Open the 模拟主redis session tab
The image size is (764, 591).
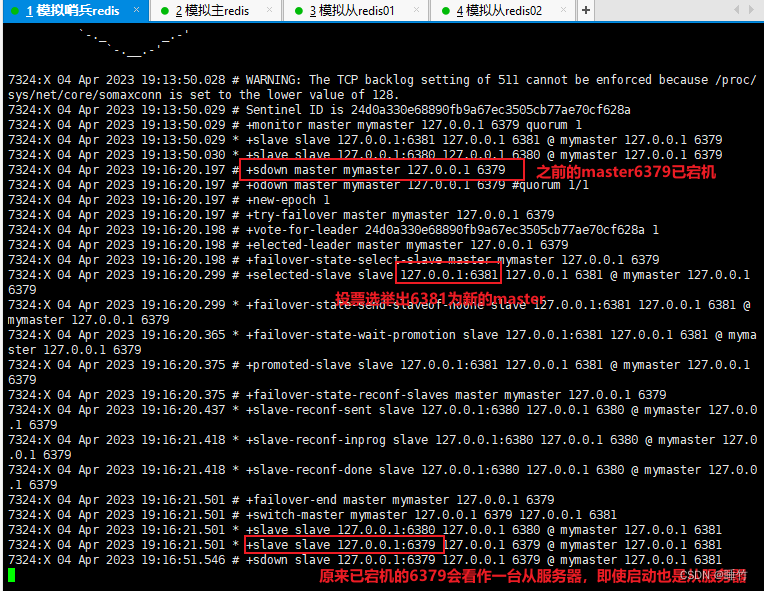[x=212, y=10]
